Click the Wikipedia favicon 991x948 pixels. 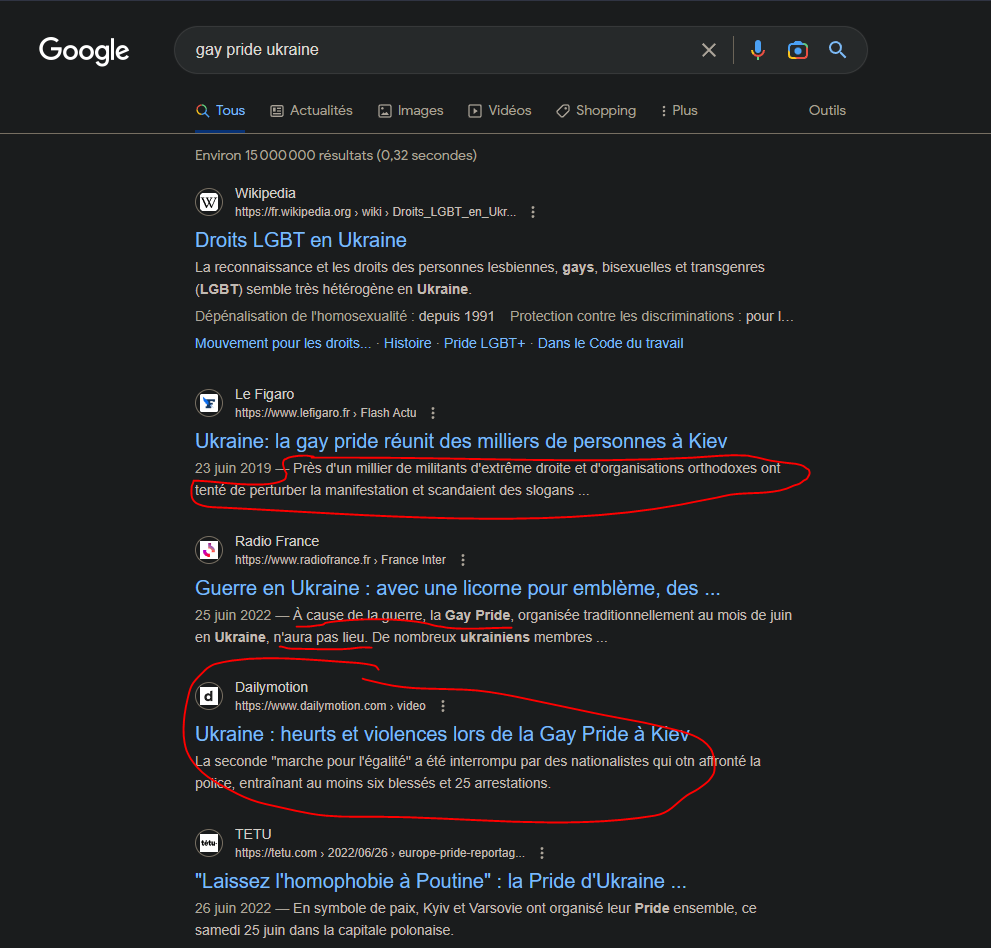click(209, 202)
